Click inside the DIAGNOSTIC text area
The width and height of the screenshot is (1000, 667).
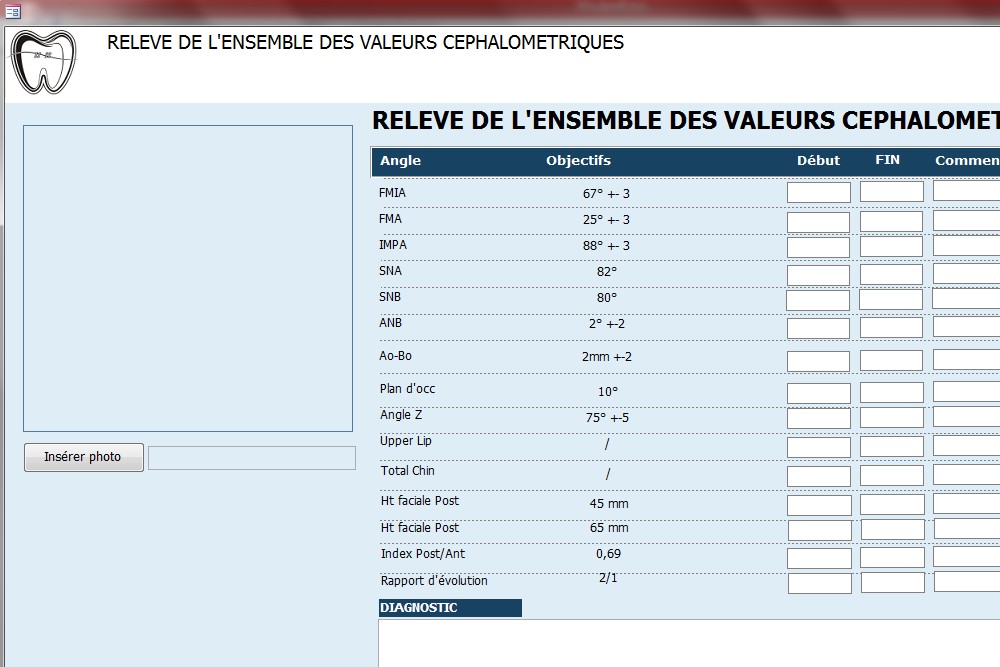[x=688, y=643]
